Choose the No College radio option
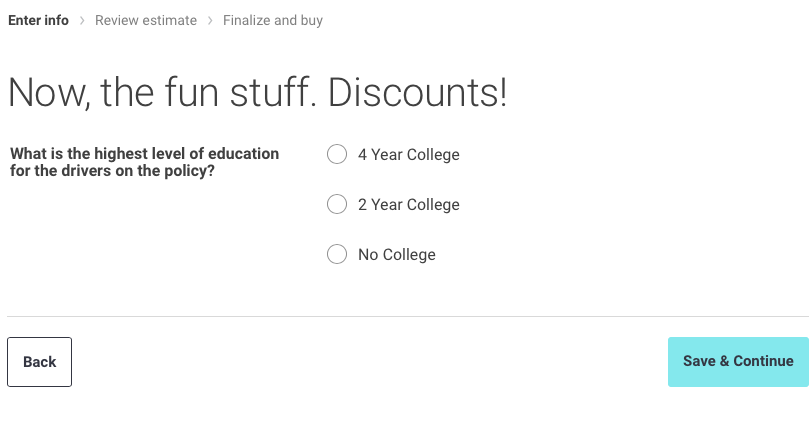This screenshot has width=811, height=444. [337, 254]
